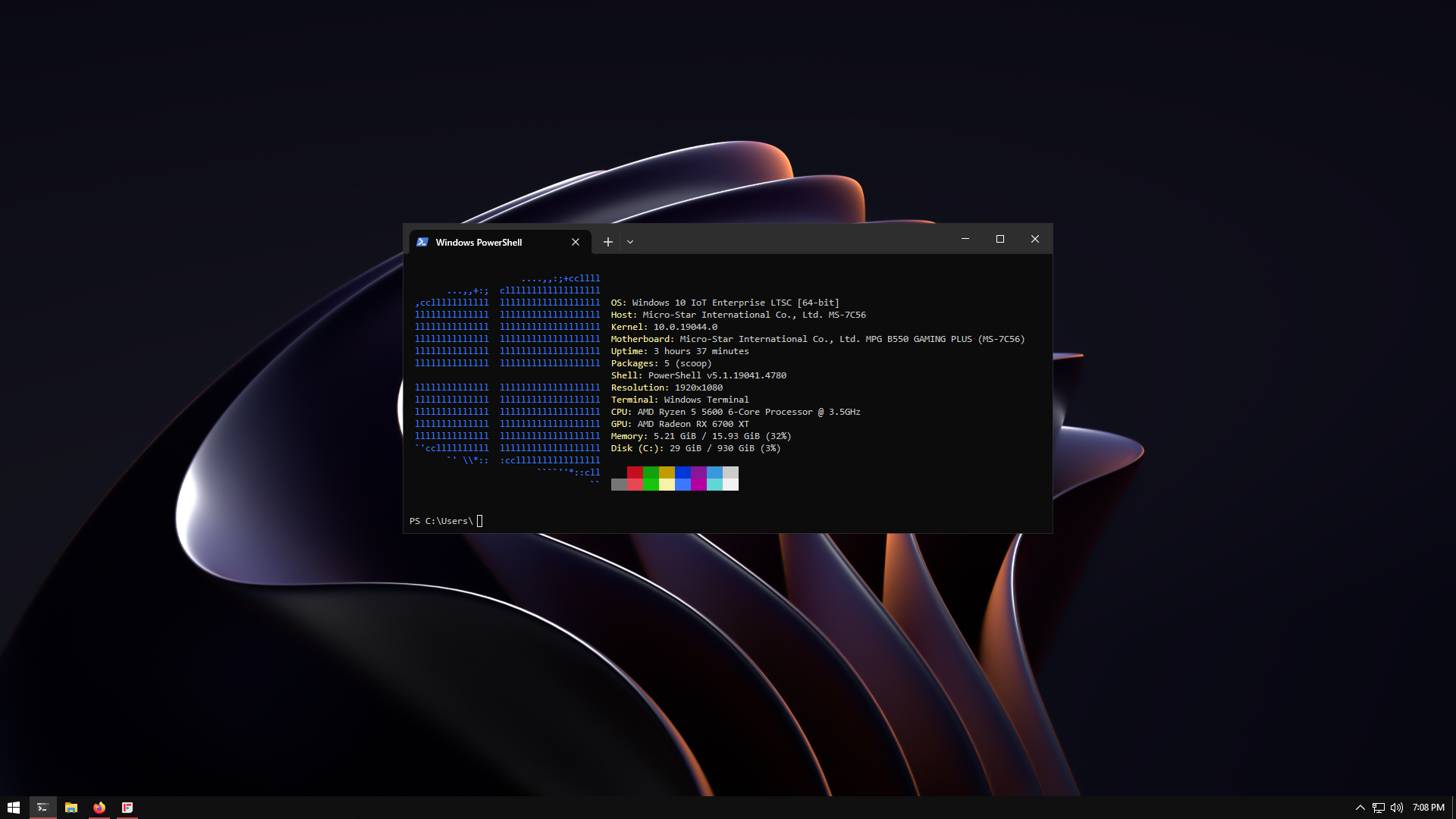Screen dimensions: 1456x819
Task: Minimize the Windows Terminal window
Action: pyautogui.click(x=965, y=239)
